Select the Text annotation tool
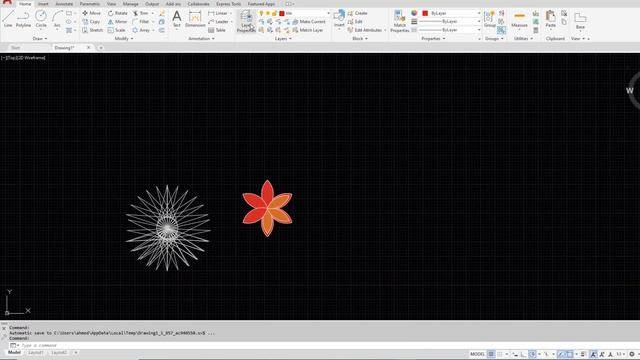Image resolution: width=640 pixels, height=360 pixels. point(176,19)
